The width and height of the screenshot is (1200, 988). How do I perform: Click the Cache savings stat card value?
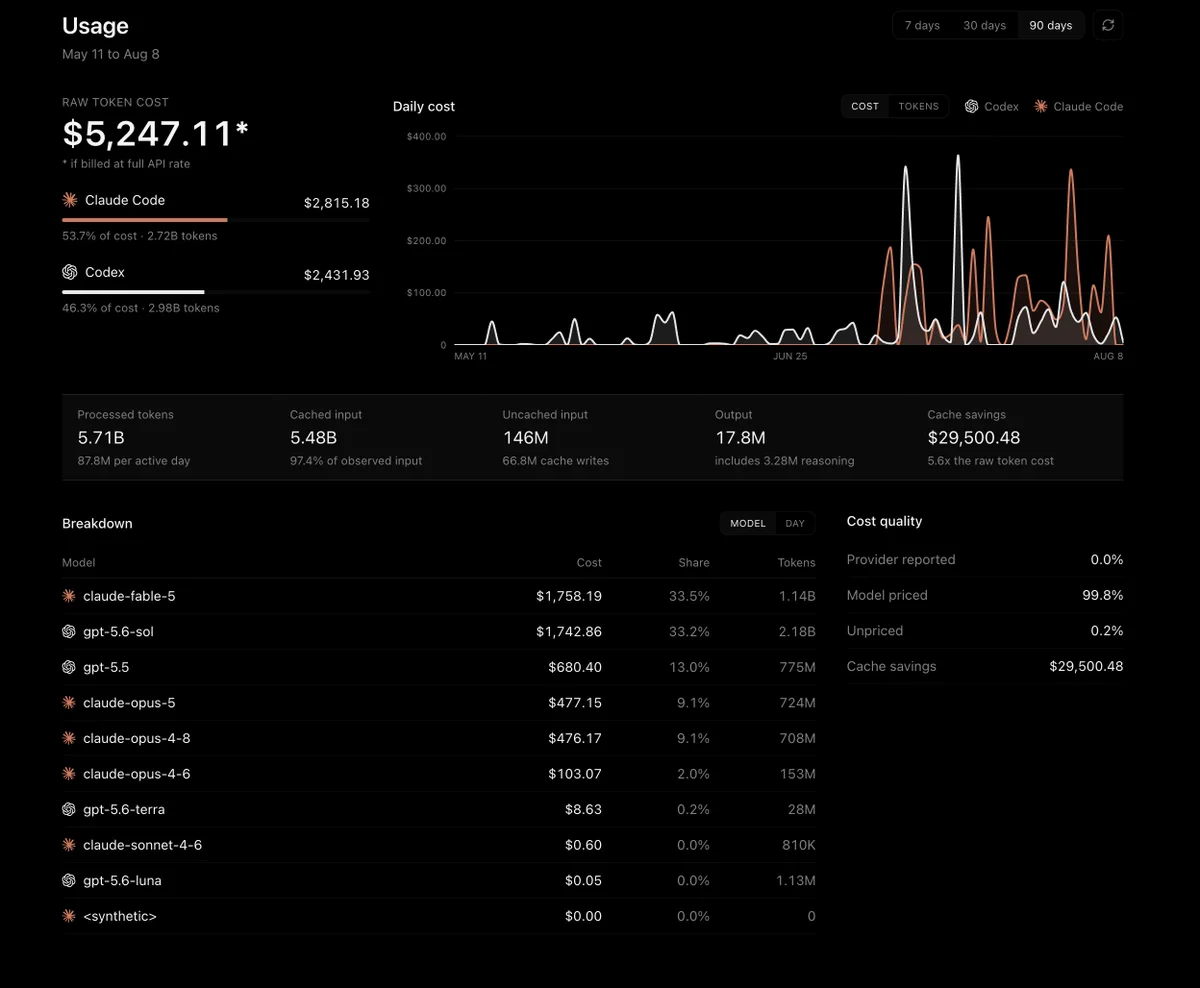[974, 438]
